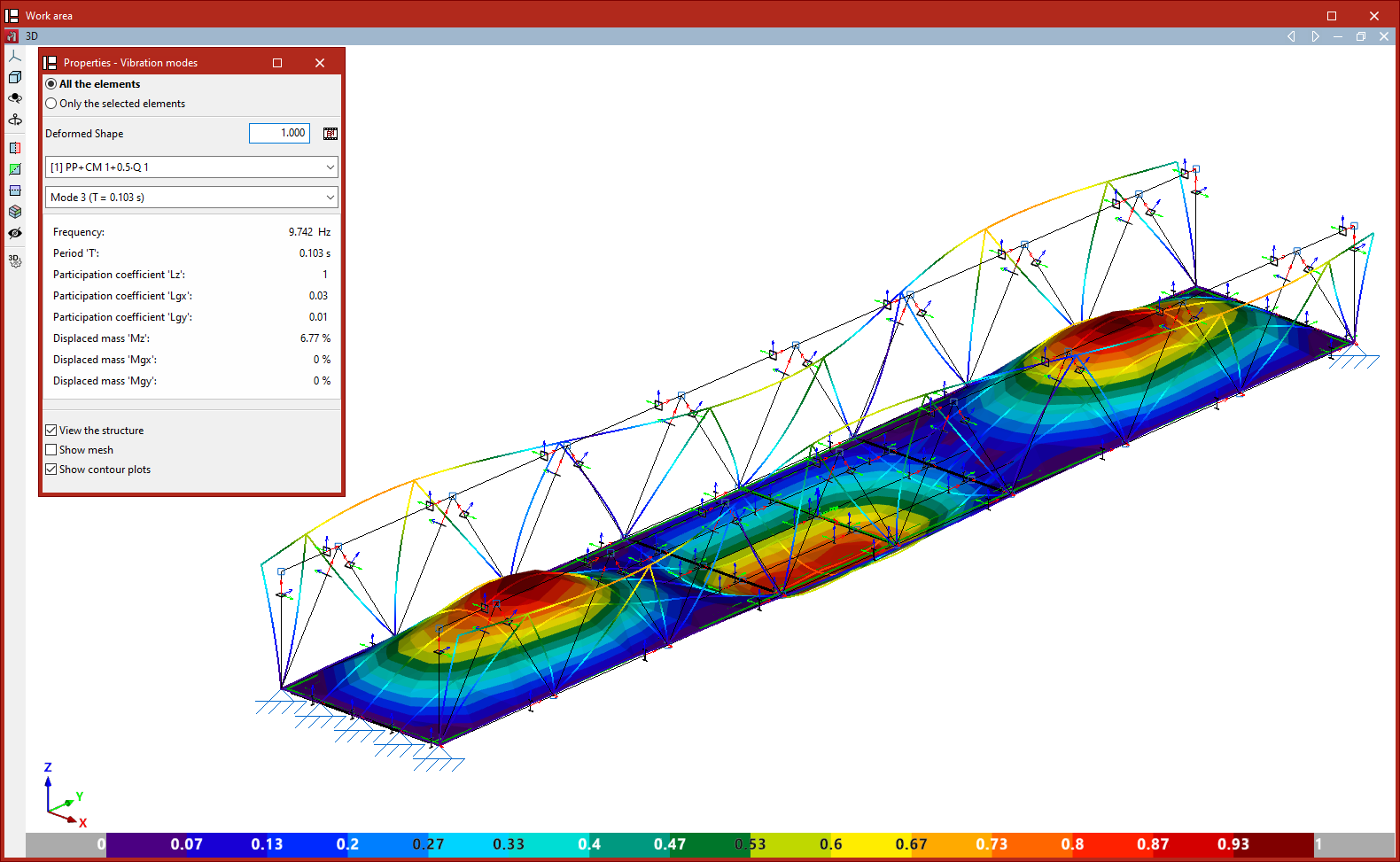Click the 3D cube perspective icon
The width and height of the screenshot is (1400, 862).
(15, 77)
